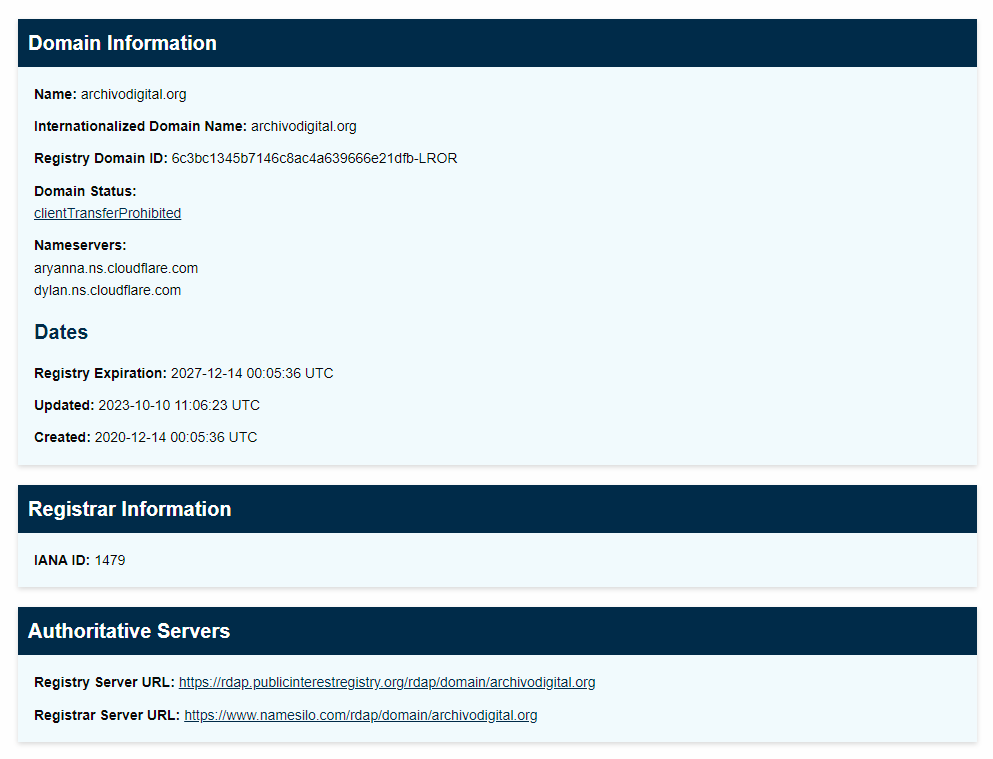993x759 pixels.
Task: Click the Internationalized Domain Name value
Action: [x=304, y=127]
